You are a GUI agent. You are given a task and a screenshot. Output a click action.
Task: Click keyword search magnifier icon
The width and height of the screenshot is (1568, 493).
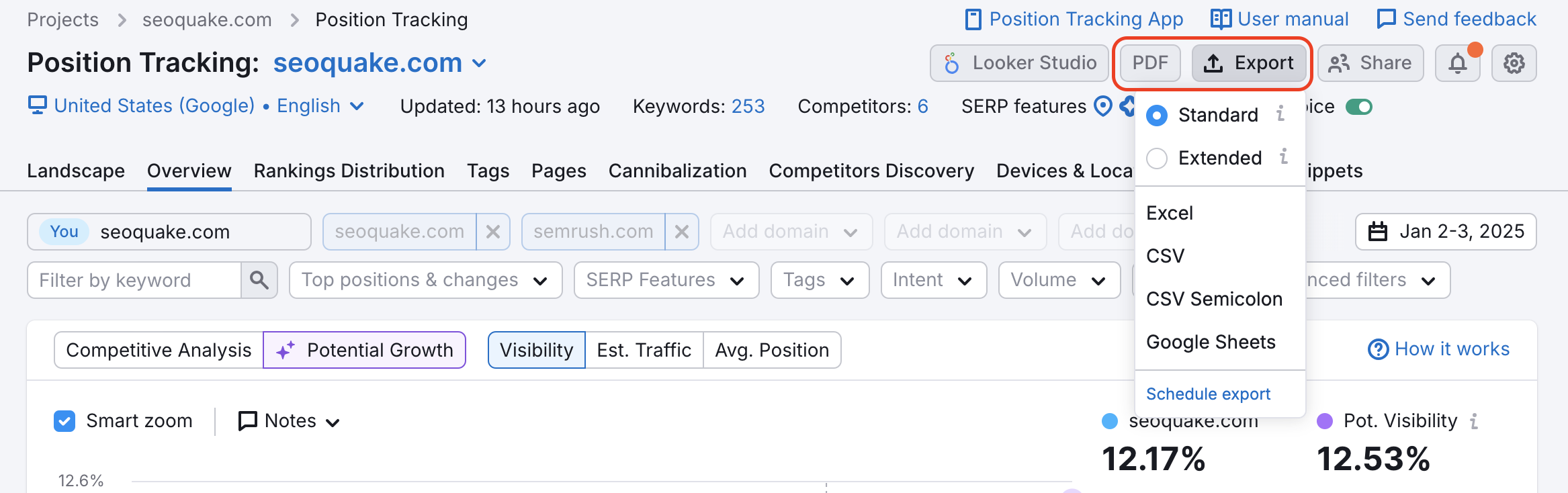tap(259, 280)
